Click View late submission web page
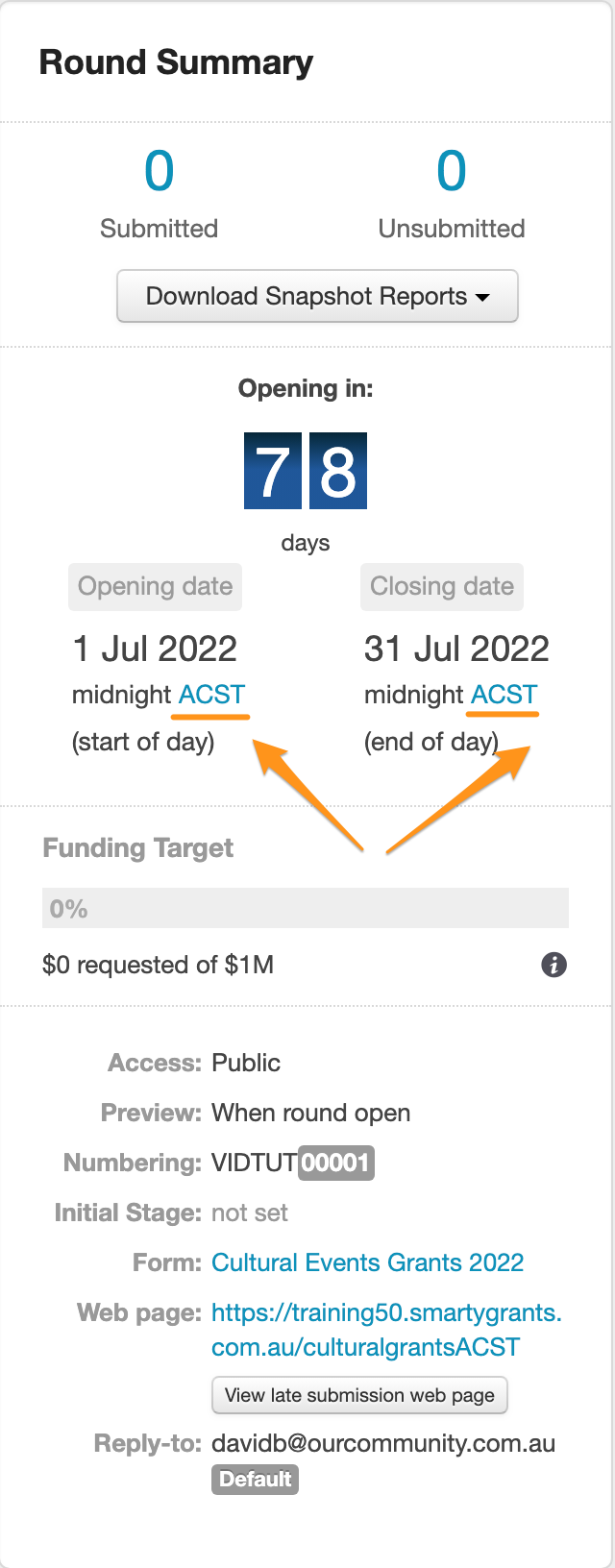Viewport: 615px width, 1568px height. pyautogui.click(x=359, y=1395)
